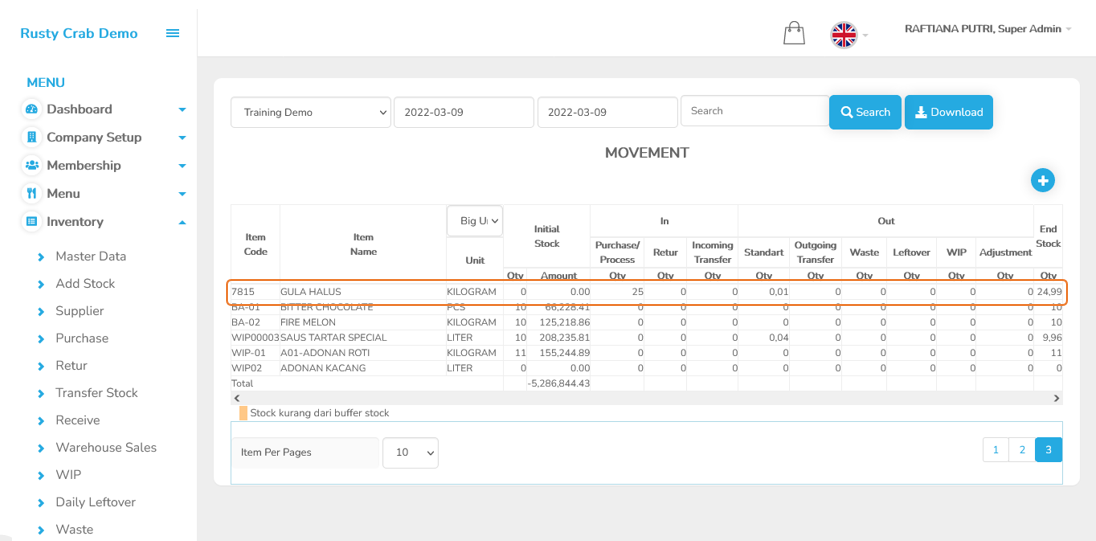
Task: Click the hamburger menu icon beside Rusty Crab Demo
Action: click(x=173, y=33)
